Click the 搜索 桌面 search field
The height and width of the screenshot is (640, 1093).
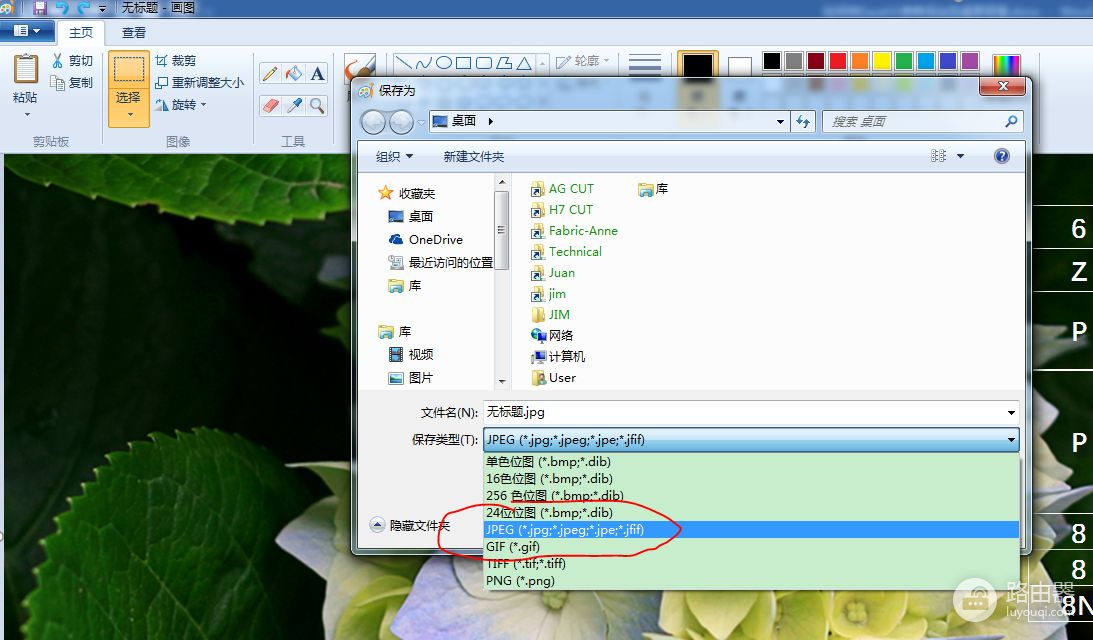point(923,121)
